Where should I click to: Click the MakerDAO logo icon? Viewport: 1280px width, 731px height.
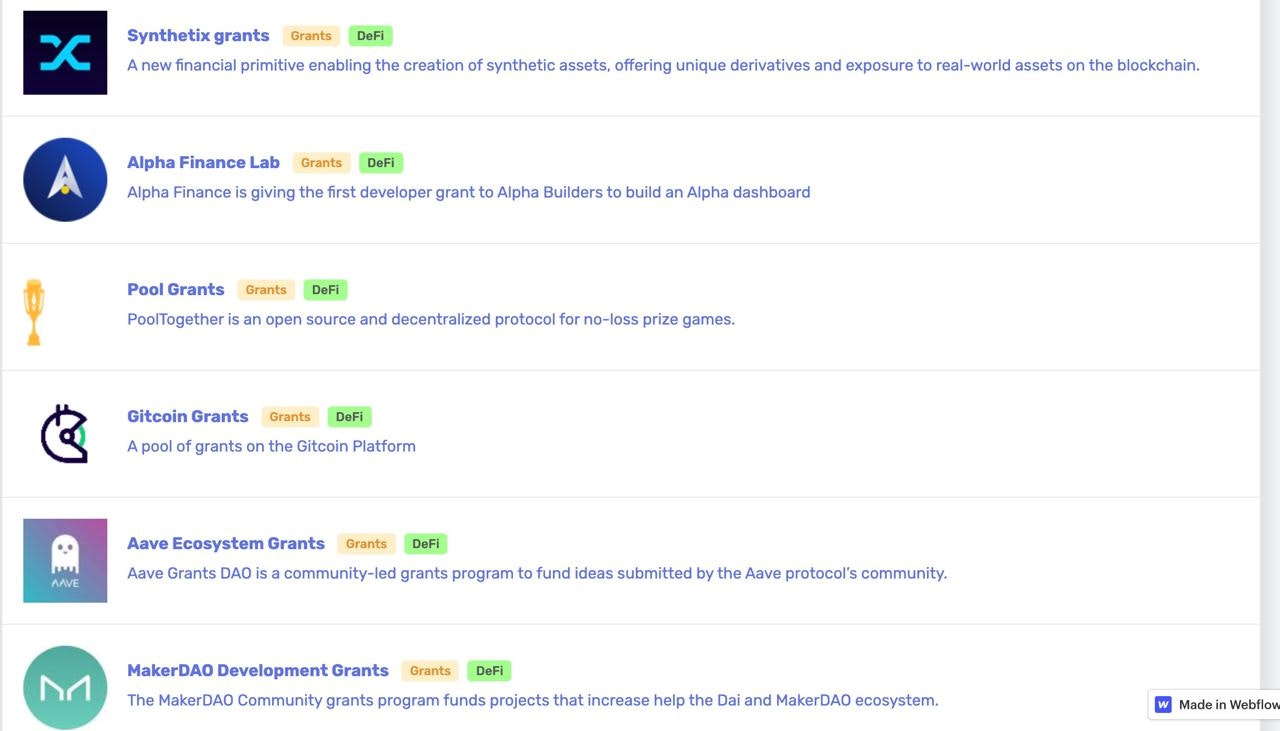65,688
